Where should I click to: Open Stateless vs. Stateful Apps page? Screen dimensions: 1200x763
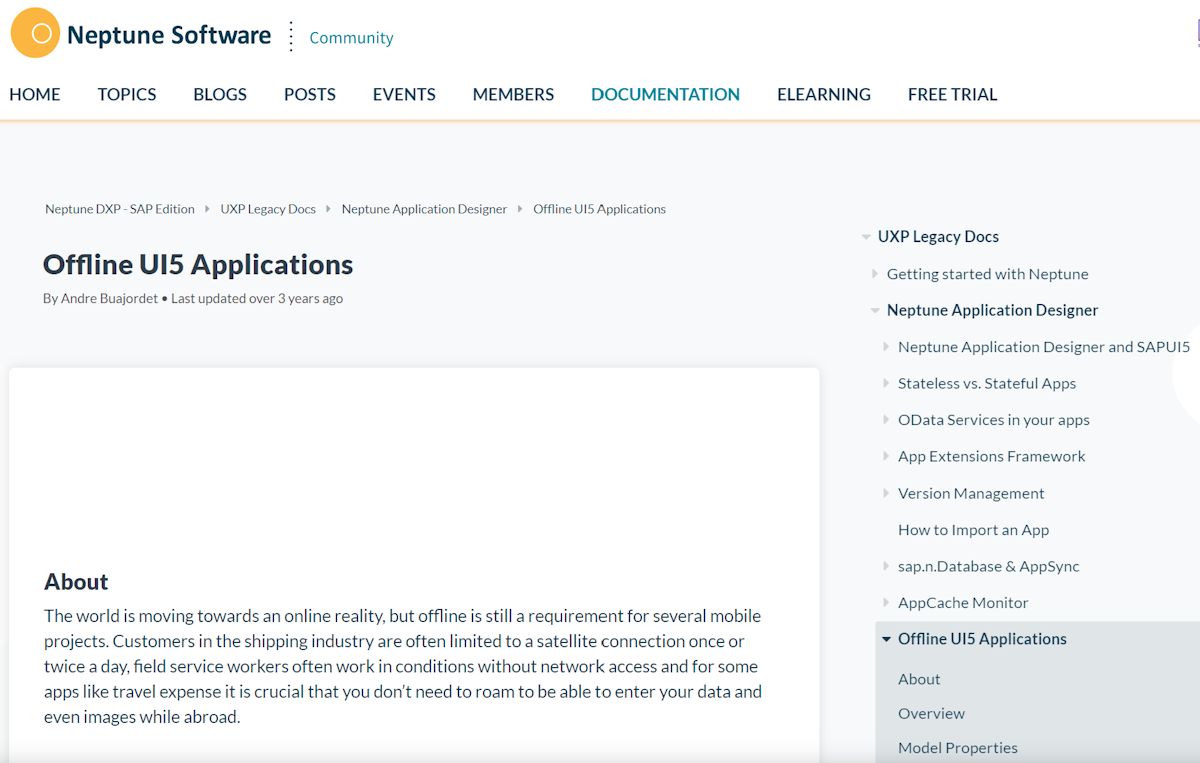(987, 383)
